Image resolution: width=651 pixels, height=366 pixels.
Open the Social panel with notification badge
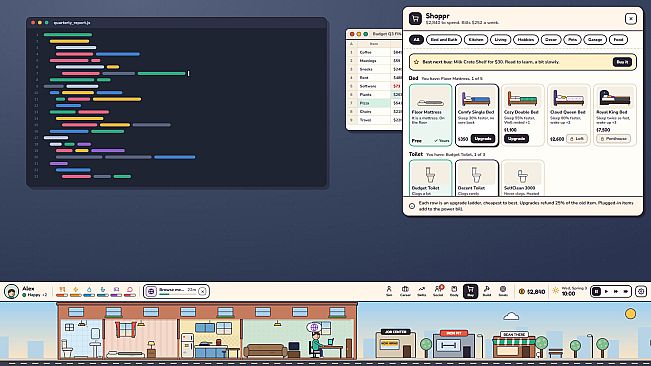pos(438,291)
